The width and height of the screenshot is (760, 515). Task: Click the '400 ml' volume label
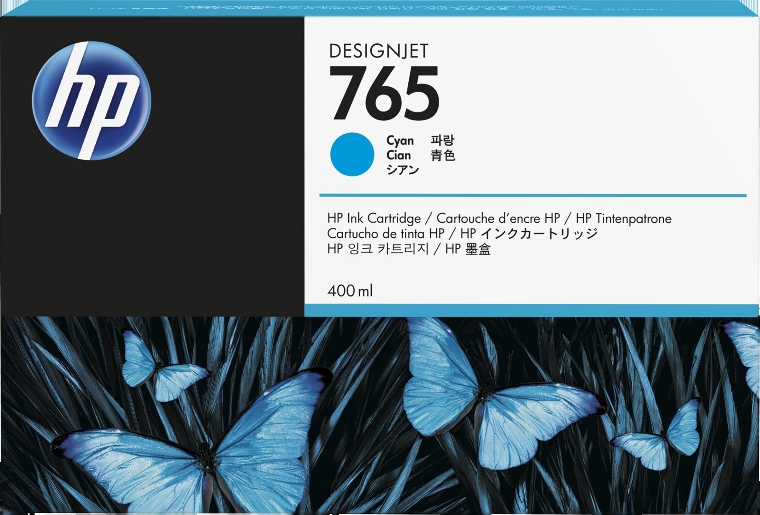pos(350,291)
